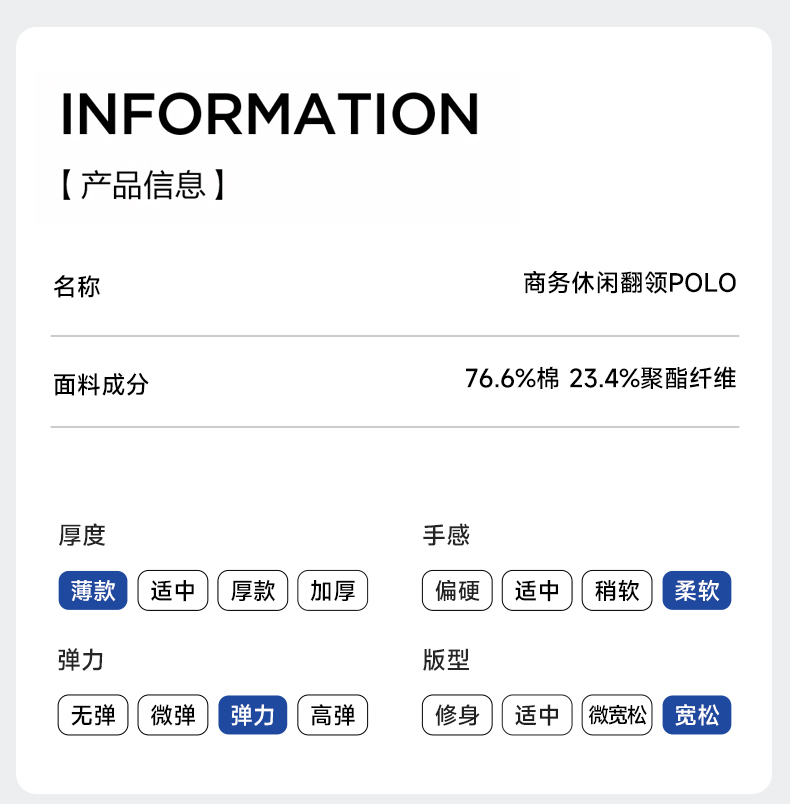The width and height of the screenshot is (790, 804).
Task: Select the 微弹 elasticity chip
Action: [173, 716]
